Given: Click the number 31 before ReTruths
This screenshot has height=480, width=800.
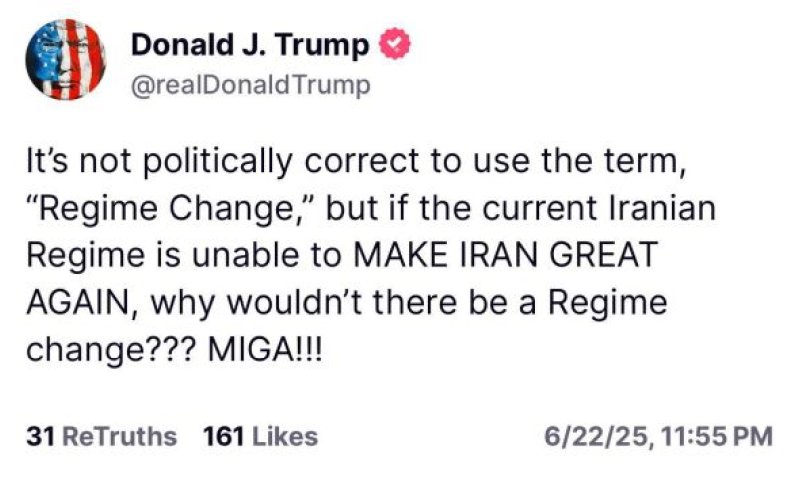Looking at the screenshot, I should [41, 437].
